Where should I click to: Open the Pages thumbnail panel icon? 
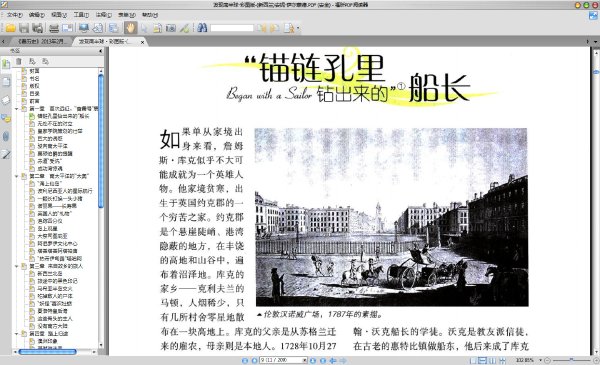tap(6, 82)
